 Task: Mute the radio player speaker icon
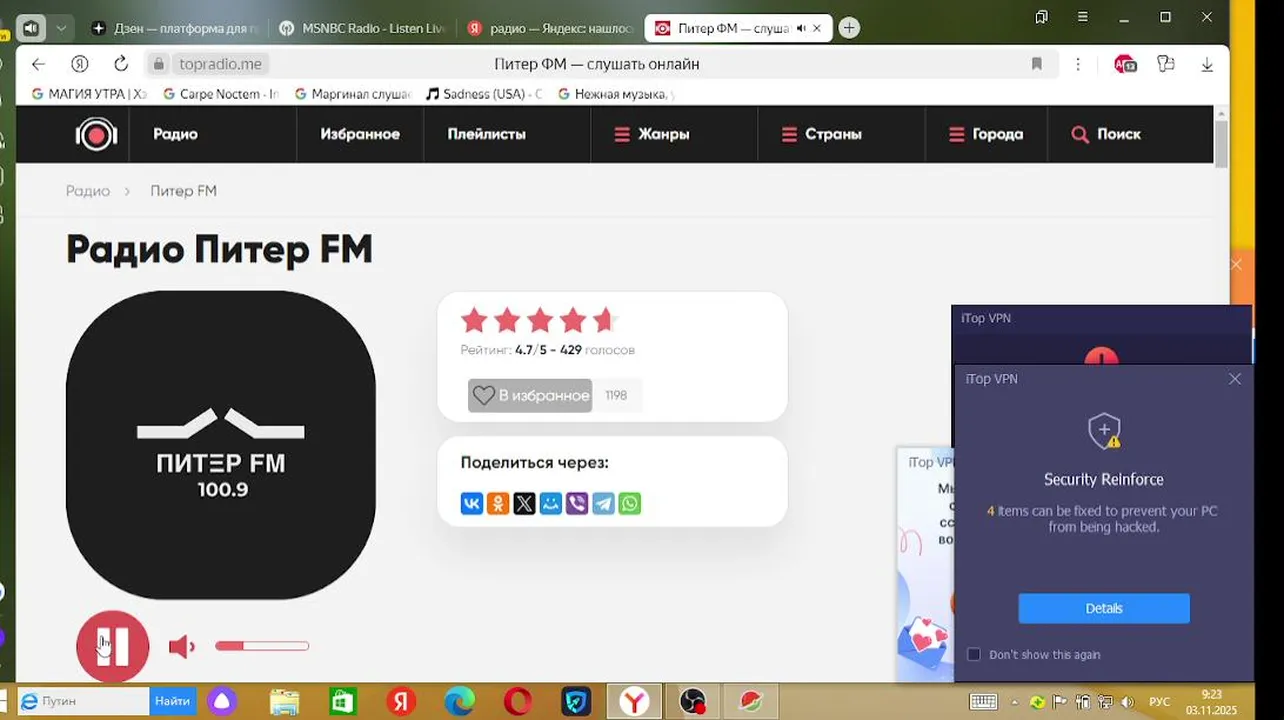181,647
